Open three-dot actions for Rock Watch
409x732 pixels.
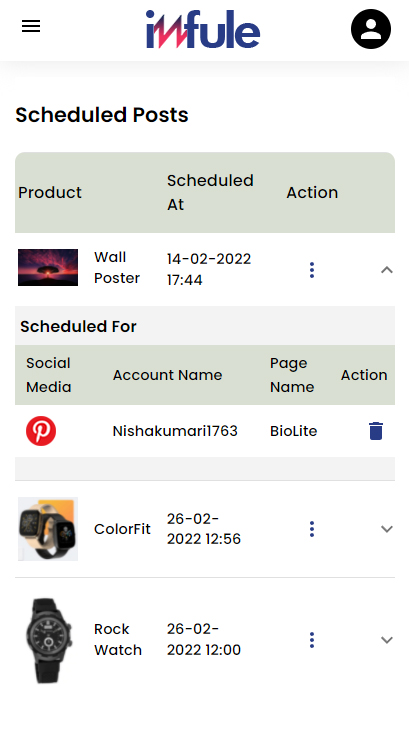312,640
